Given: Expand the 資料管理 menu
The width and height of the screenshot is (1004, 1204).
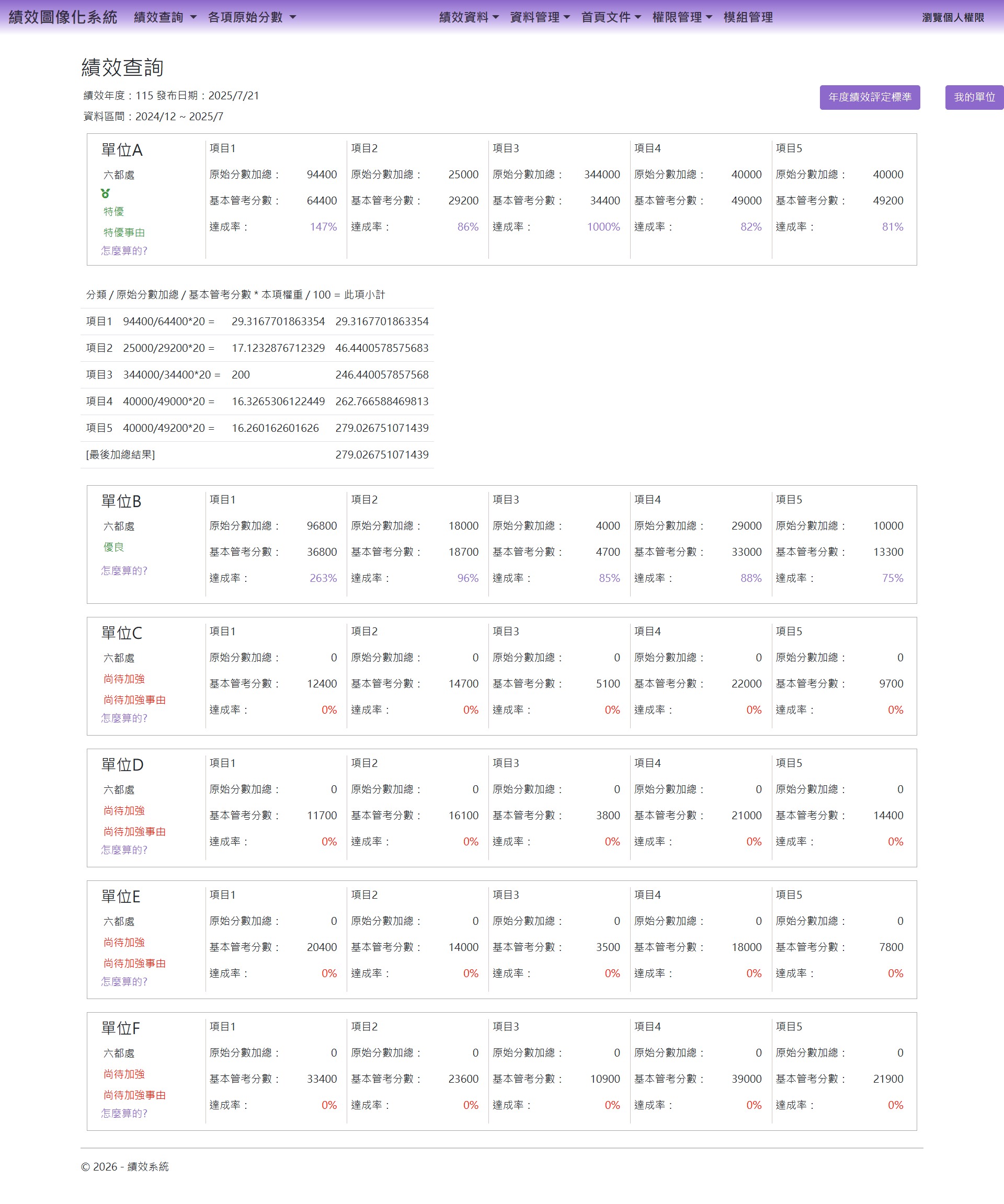Looking at the screenshot, I should click(540, 17).
